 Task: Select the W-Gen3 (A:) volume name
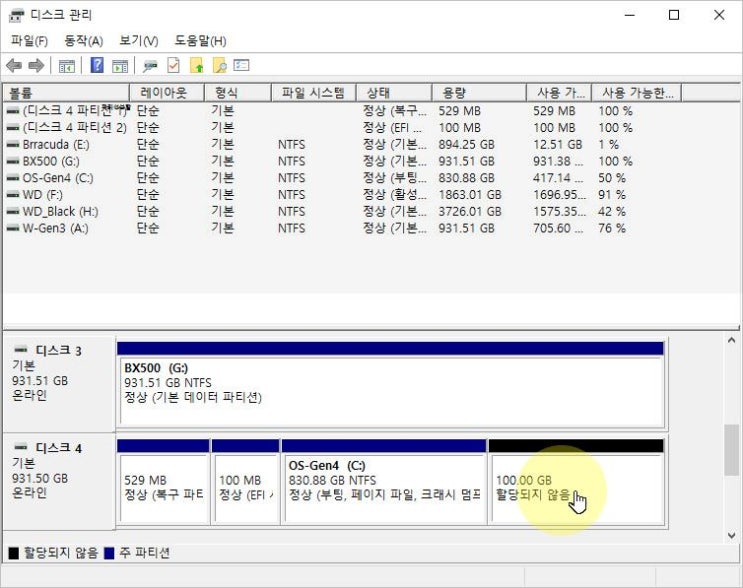(x=55, y=228)
